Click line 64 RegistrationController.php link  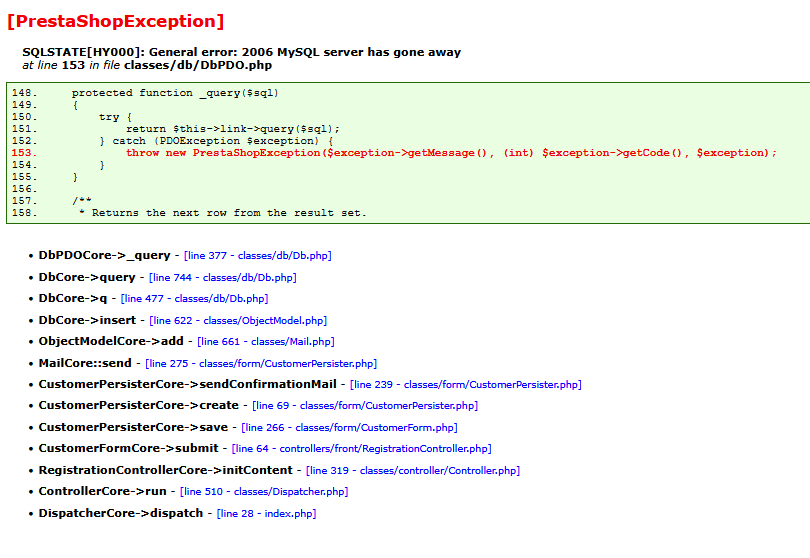(362, 448)
